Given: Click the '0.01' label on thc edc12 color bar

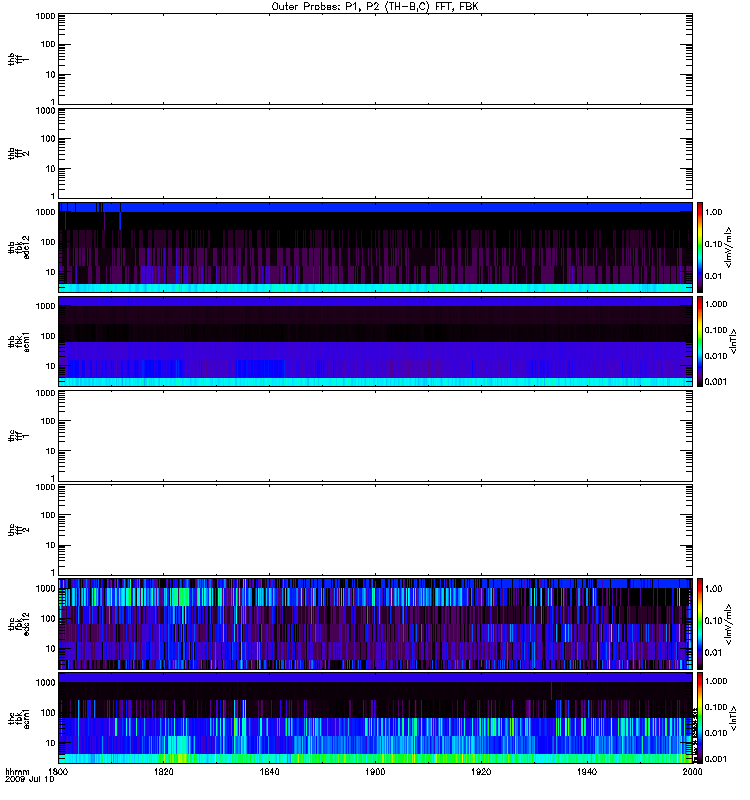Looking at the screenshot, I should pyautogui.click(x=713, y=653).
